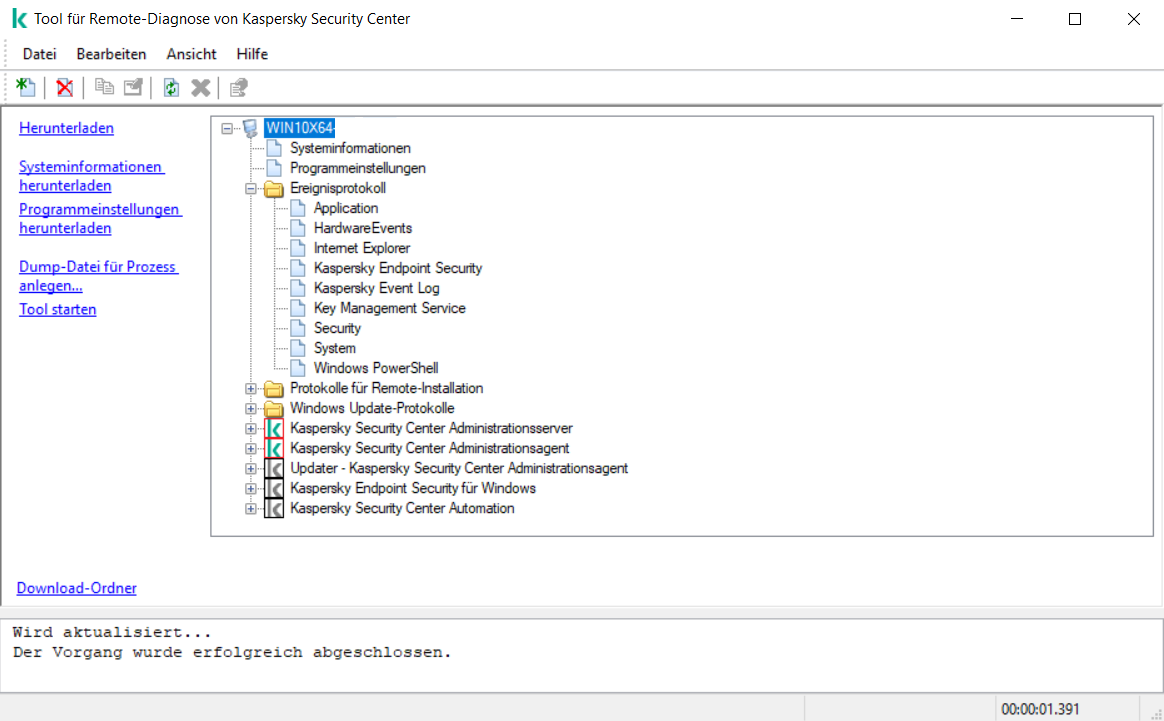Open the Datei menu

point(39,53)
